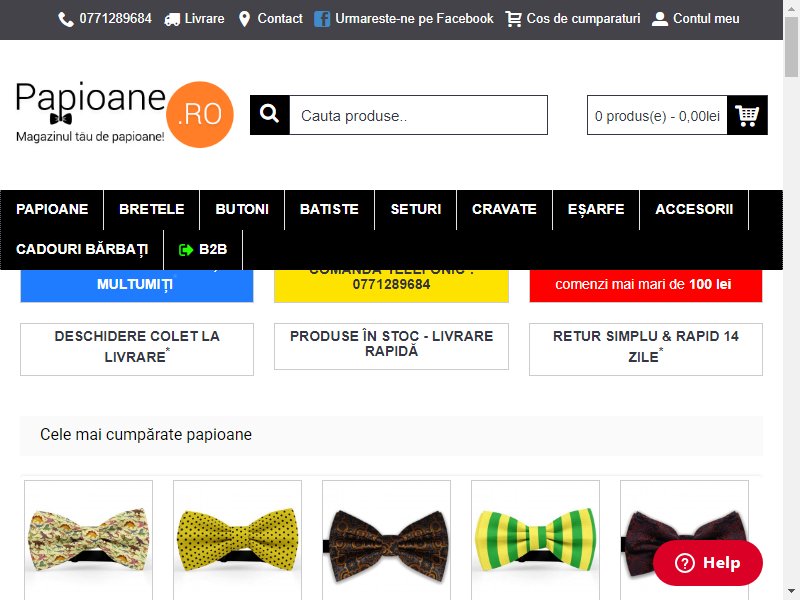This screenshot has height=600, width=800.
Task: Open the cart summary 0 produs(e) dropdown
Action: (657, 115)
